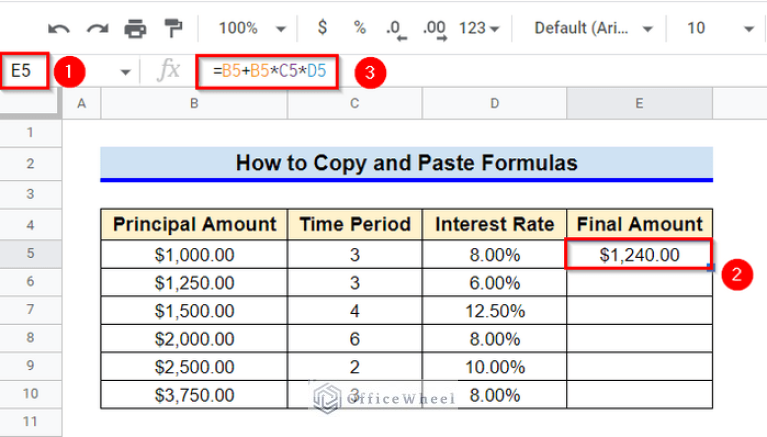The width and height of the screenshot is (767, 437).
Task: Click the cell containing $1,250.00
Action: click(194, 282)
